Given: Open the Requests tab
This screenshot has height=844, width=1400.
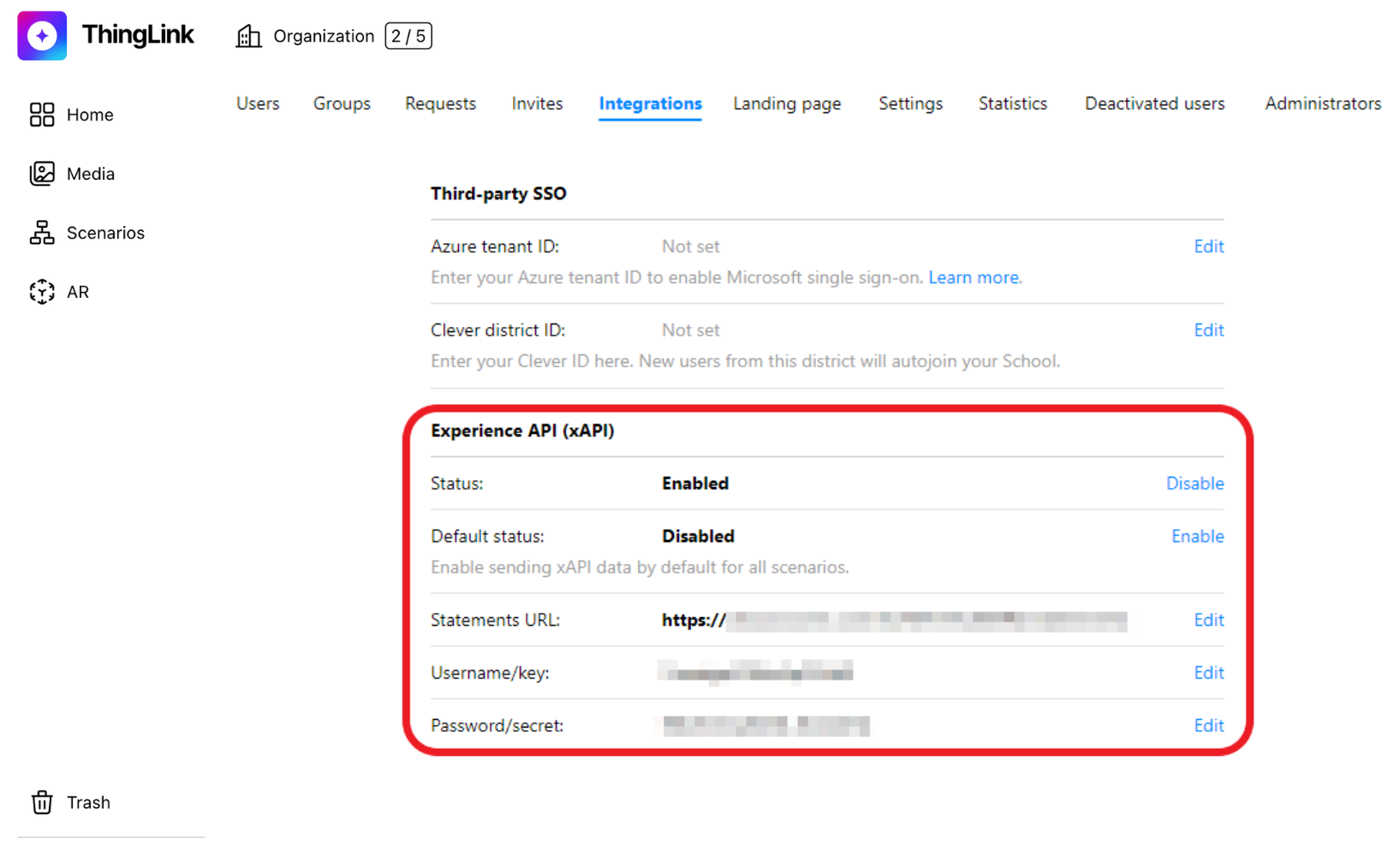Looking at the screenshot, I should (x=440, y=104).
